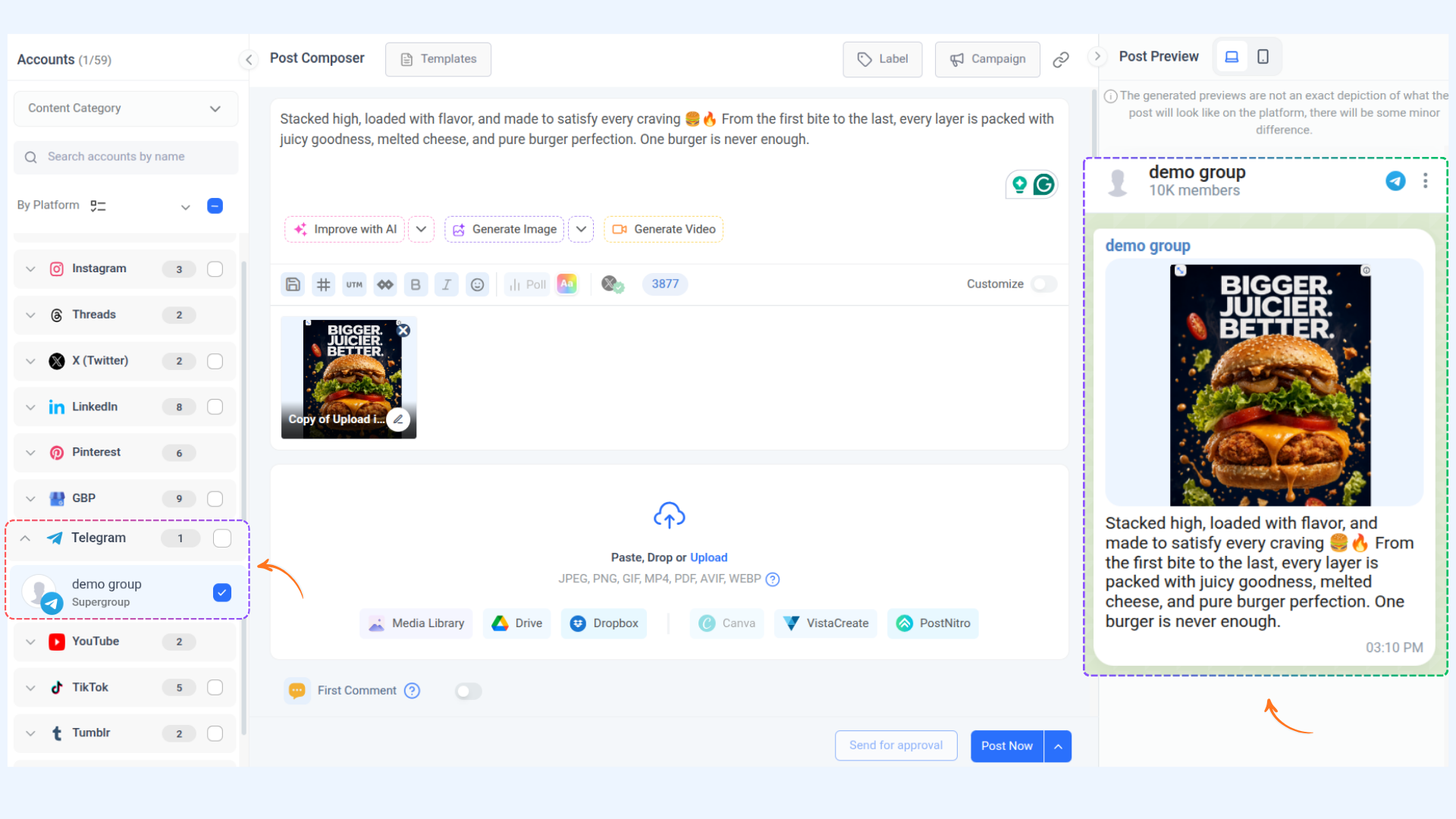
Task: Click the platform grouping list icon
Action: pos(98,206)
